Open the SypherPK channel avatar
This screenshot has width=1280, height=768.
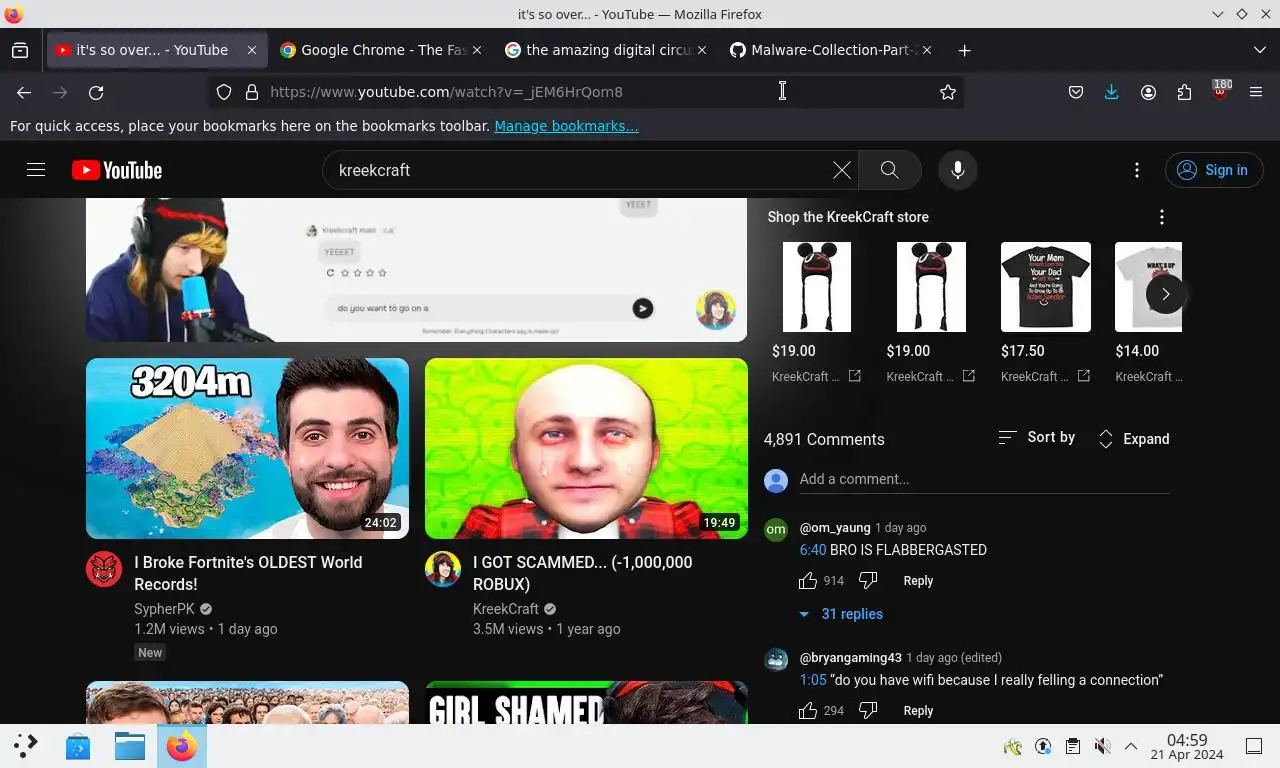coord(104,569)
